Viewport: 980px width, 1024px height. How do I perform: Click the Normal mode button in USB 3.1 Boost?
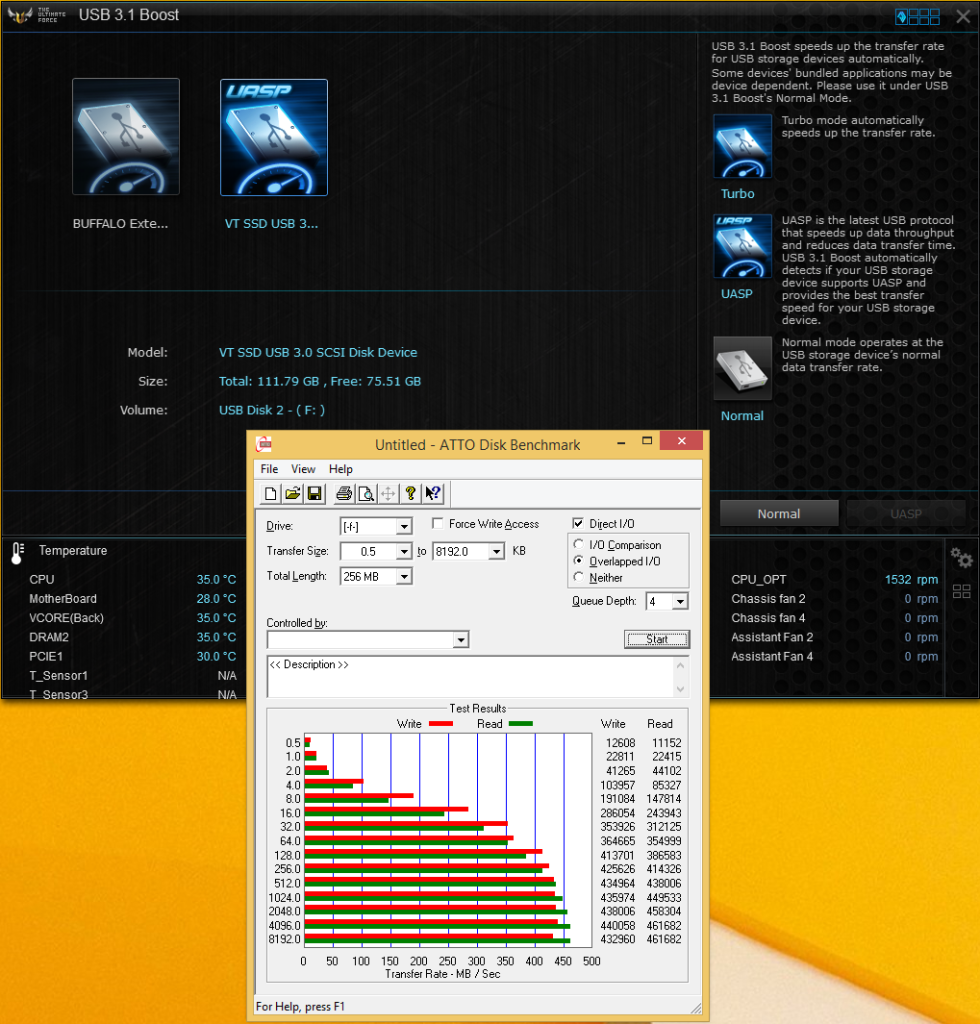point(779,514)
